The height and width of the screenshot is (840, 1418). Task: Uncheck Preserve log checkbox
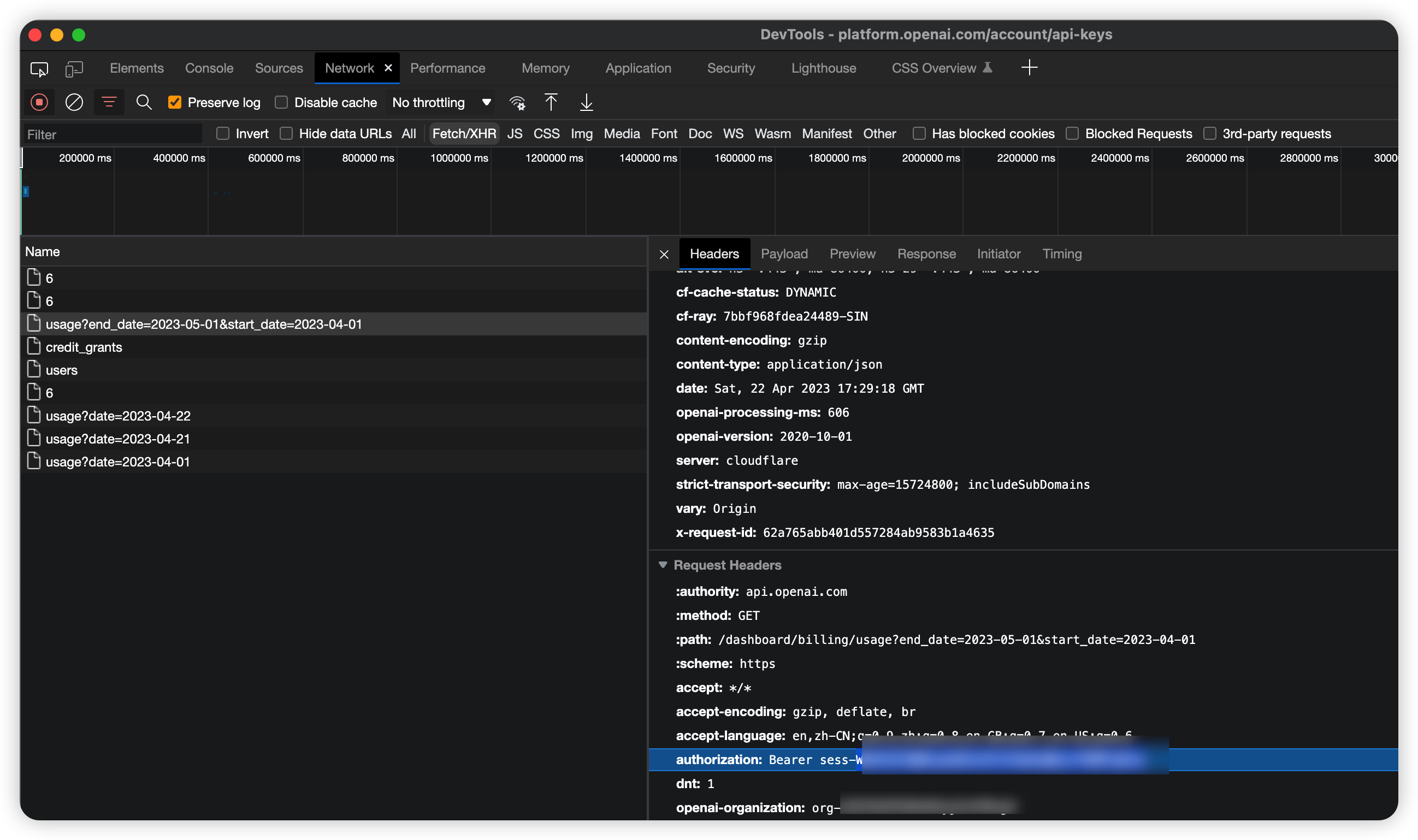pos(175,103)
